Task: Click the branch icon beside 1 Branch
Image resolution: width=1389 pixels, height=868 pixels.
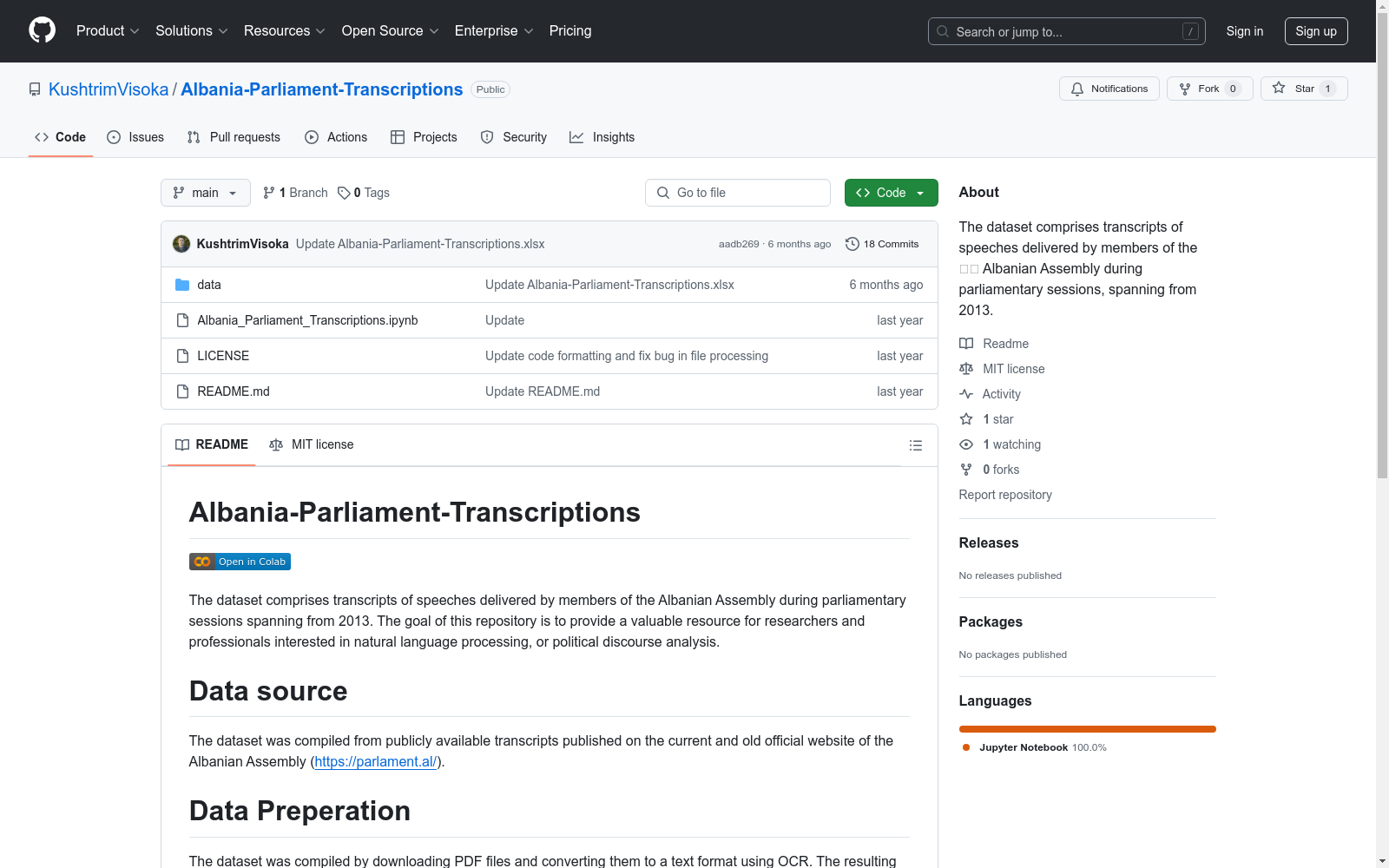Action: (x=269, y=193)
